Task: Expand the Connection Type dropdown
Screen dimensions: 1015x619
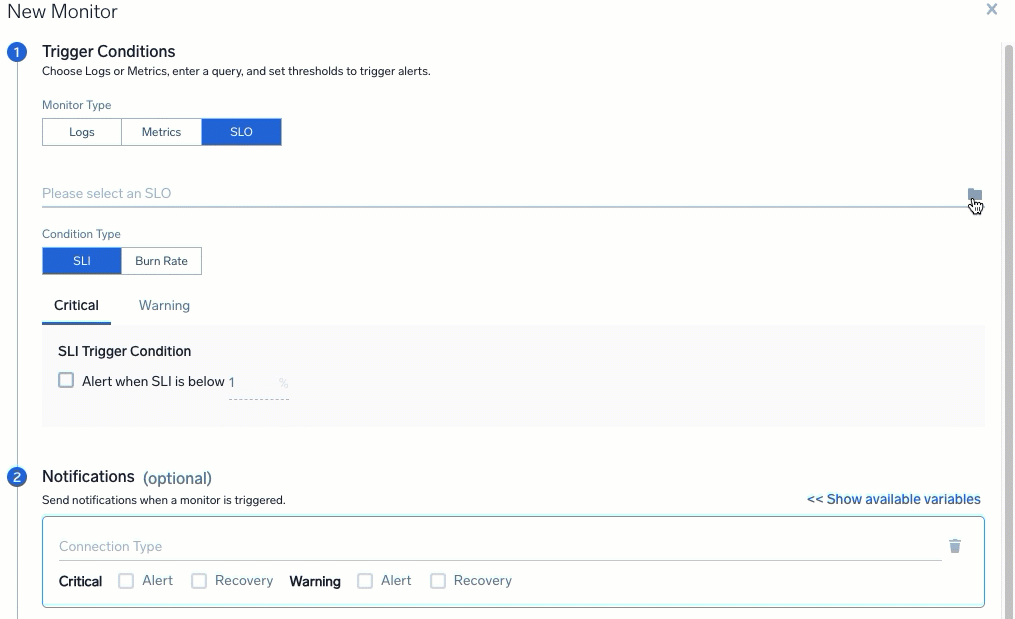Action: 500,546
